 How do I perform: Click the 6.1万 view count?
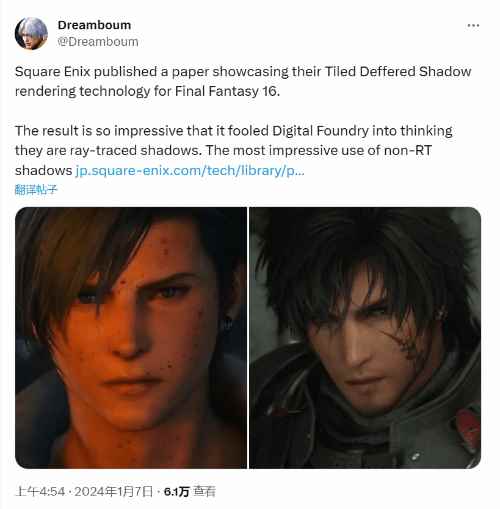tap(176, 491)
